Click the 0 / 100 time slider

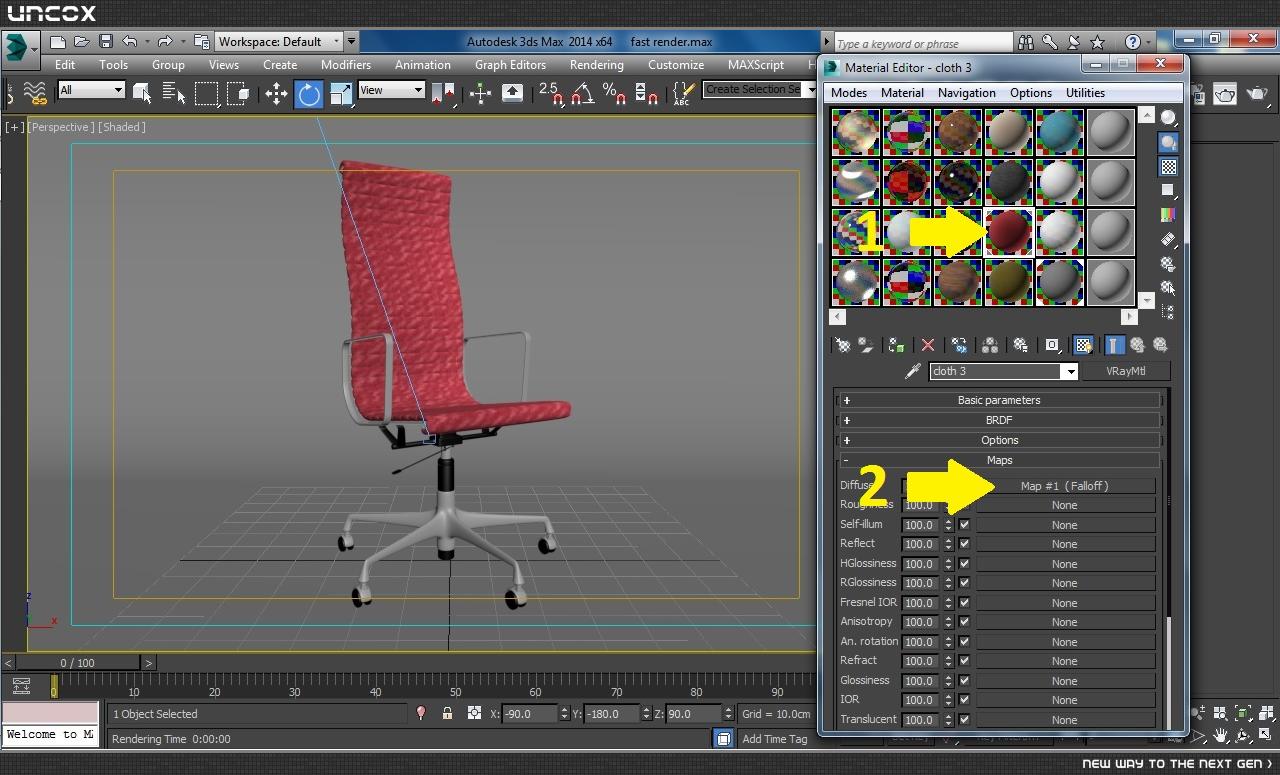pos(78,663)
